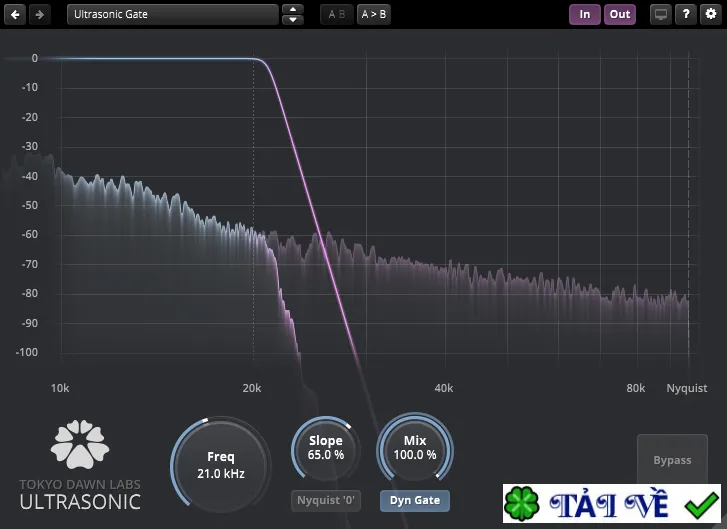Click the Tokyo Dawn Labs flower logo
Image resolution: width=727 pixels, height=529 pixels.
click(x=80, y=444)
